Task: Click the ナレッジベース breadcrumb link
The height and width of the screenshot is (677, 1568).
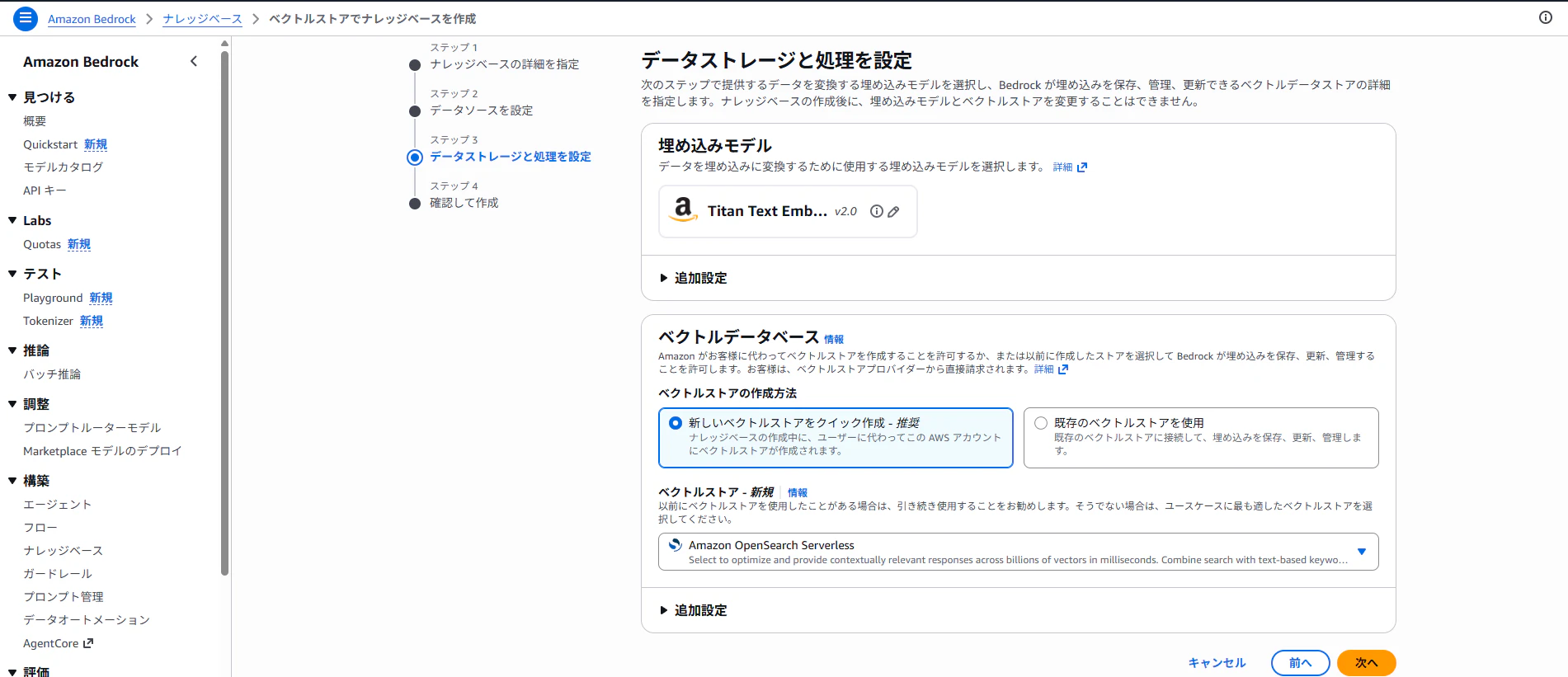Action: pyautogui.click(x=203, y=19)
